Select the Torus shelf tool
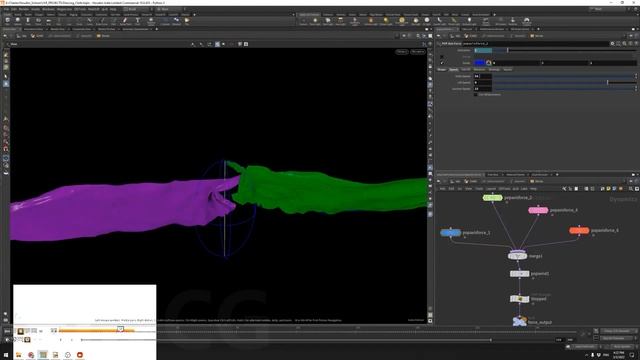This screenshot has width=640, height=360. point(38,21)
